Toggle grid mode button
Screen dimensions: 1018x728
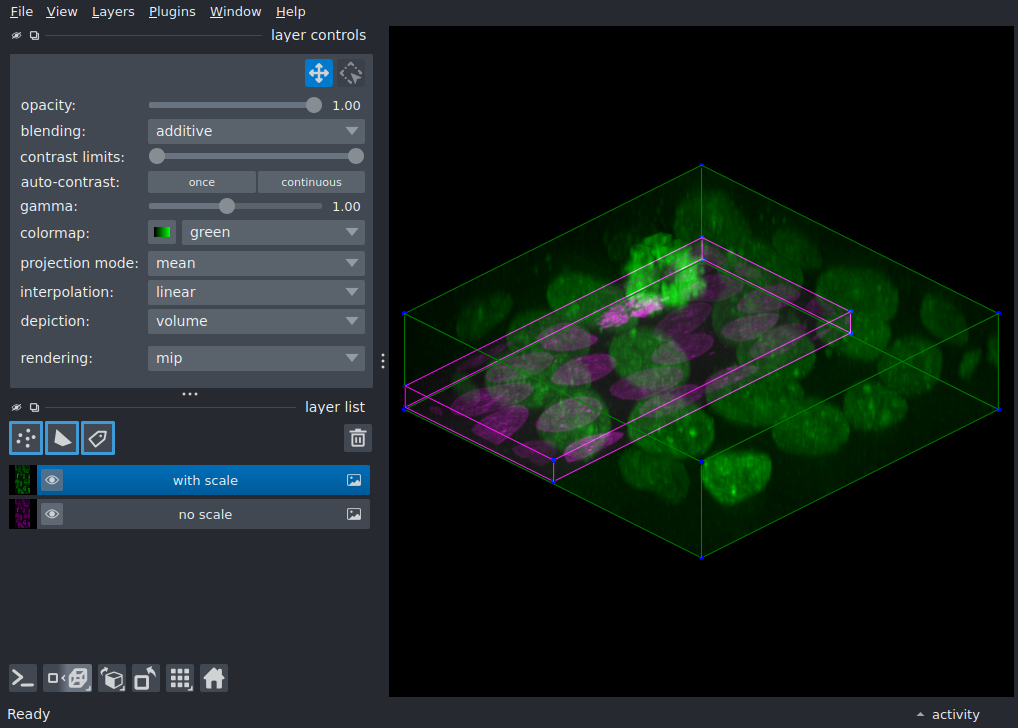(x=180, y=679)
